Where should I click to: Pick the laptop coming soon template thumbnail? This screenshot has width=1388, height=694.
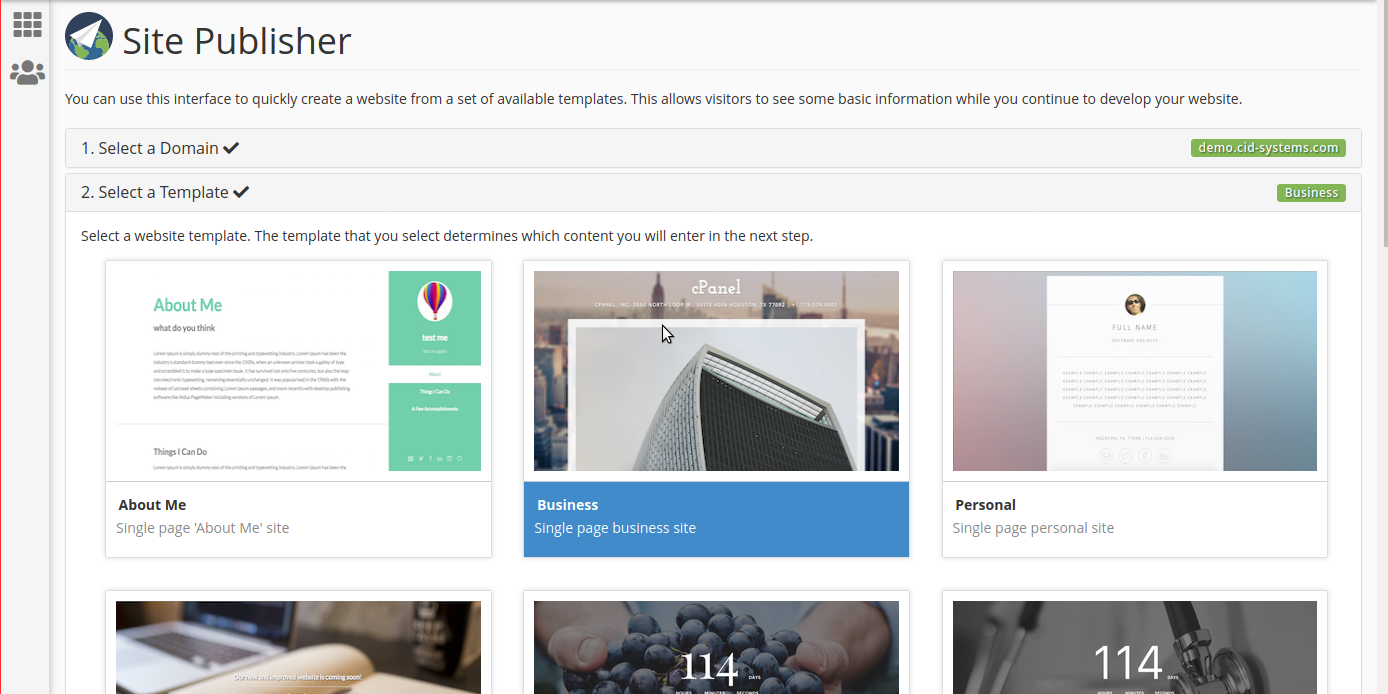point(298,647)
